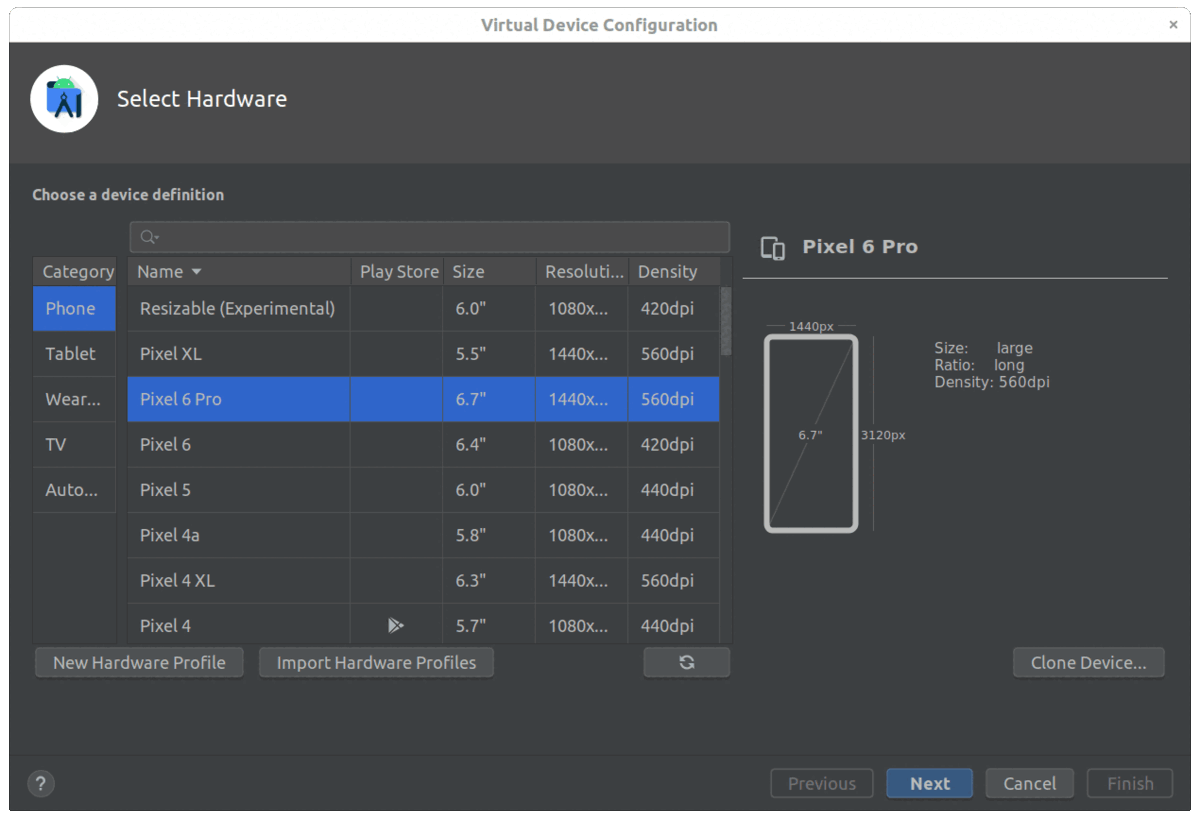
Task: Click the Finish button
Action: click(x=1130, y=784)
